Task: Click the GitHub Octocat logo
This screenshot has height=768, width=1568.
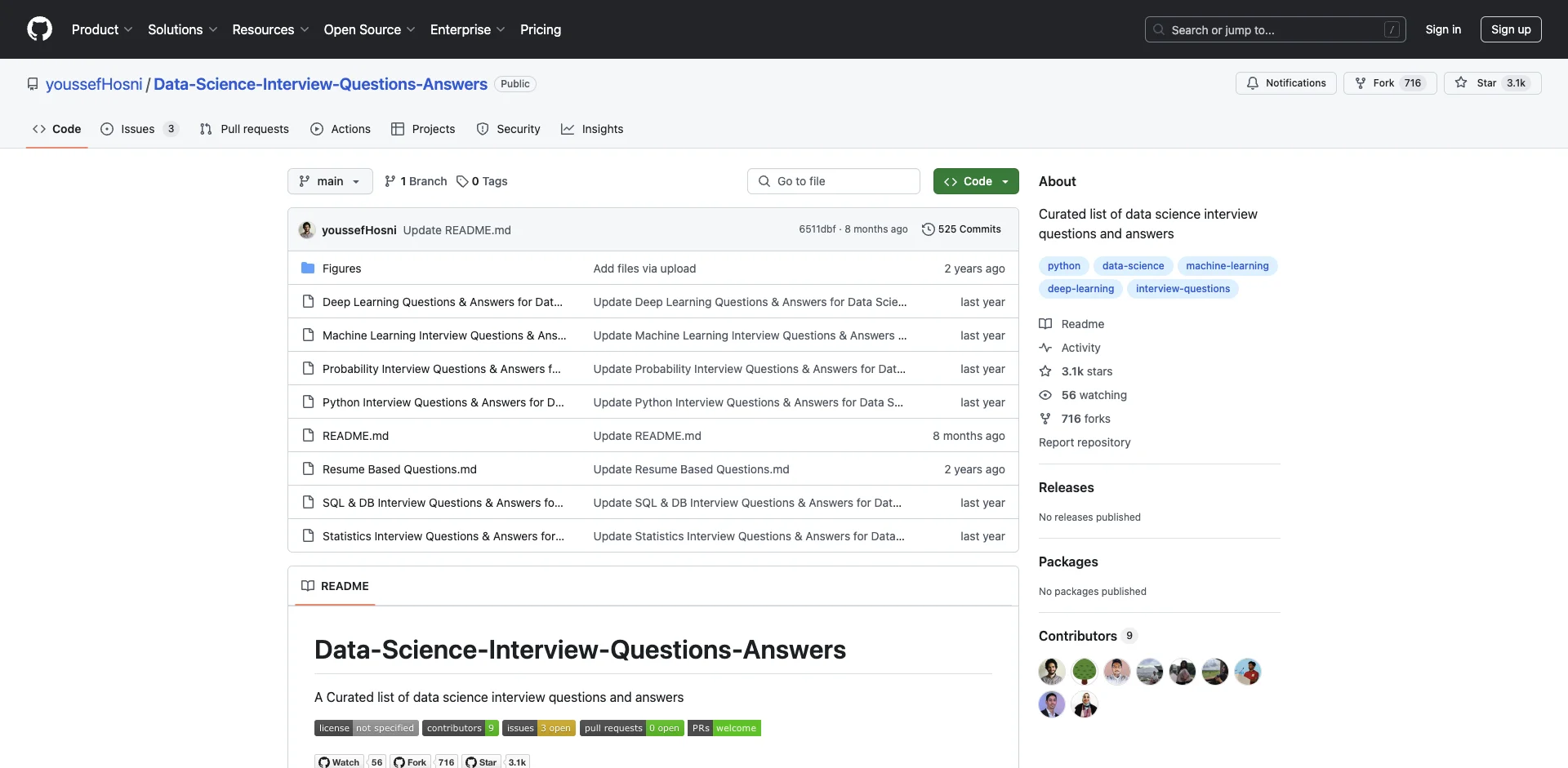Action: [x=39, y=29]
